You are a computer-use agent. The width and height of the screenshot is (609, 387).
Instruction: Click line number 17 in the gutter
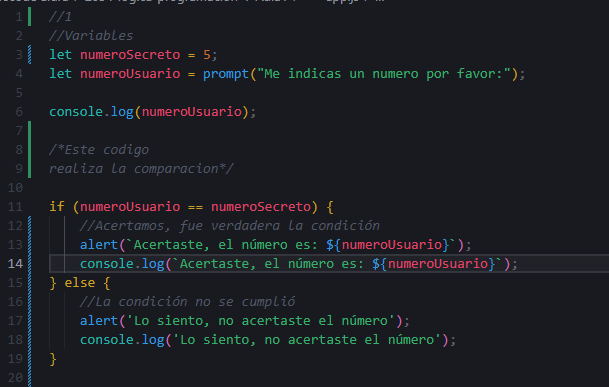(16, 321)
